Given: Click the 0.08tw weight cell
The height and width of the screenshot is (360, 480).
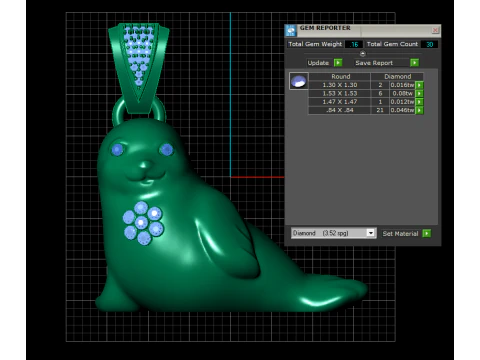Looking at the screenshot, I should pos(402,93).
